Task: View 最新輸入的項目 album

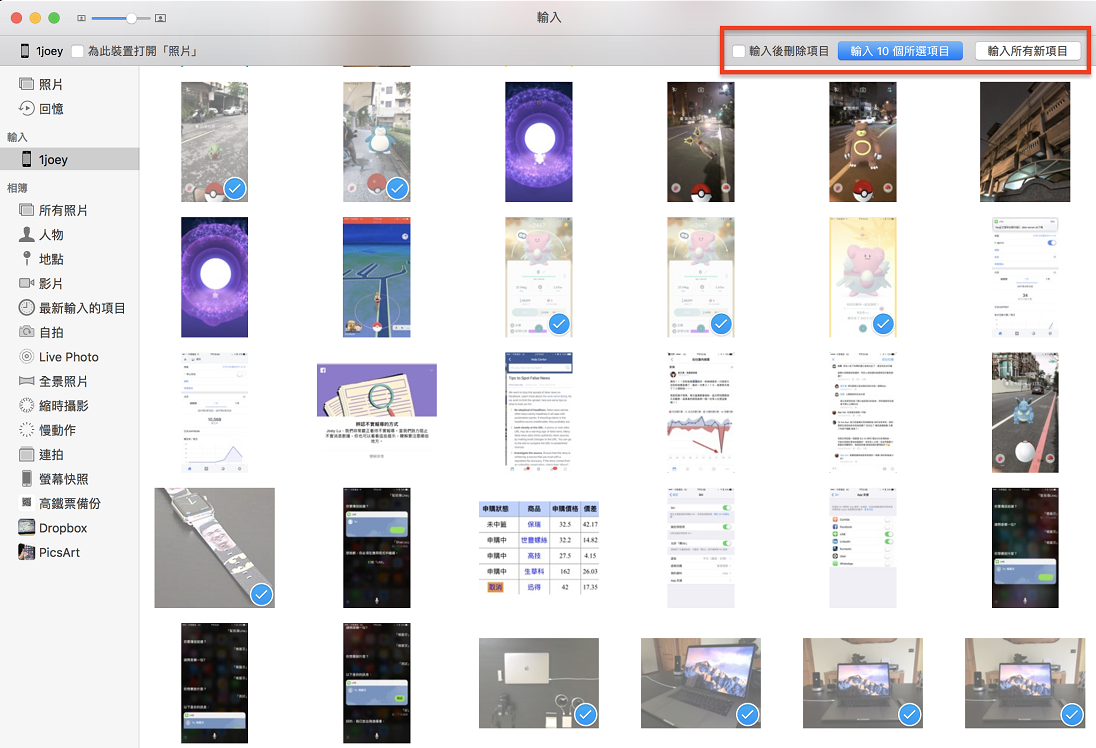Action: tap(63, 308)
